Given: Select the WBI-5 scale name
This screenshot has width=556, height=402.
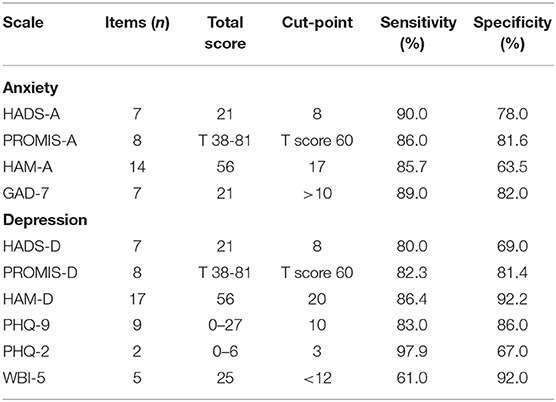Looking at the screenshot, I should 24,378.
